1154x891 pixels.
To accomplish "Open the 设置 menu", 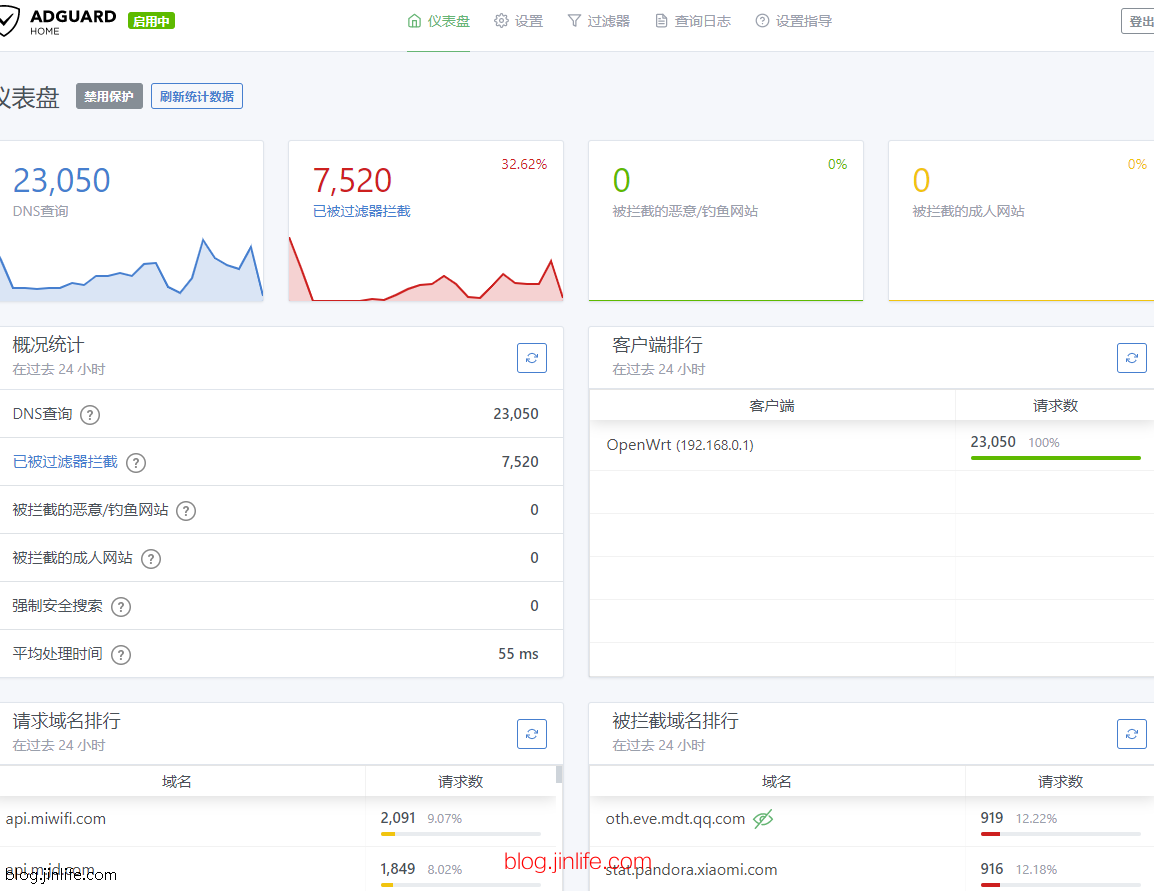I will pos(518,21).
